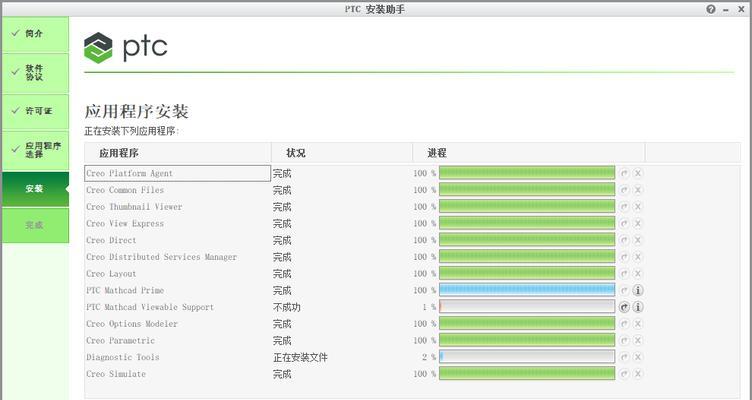Go to the 软件协议 step in sidebar
Image resolution: width=752 pixels, height=400 pixels.
[35, 73]
